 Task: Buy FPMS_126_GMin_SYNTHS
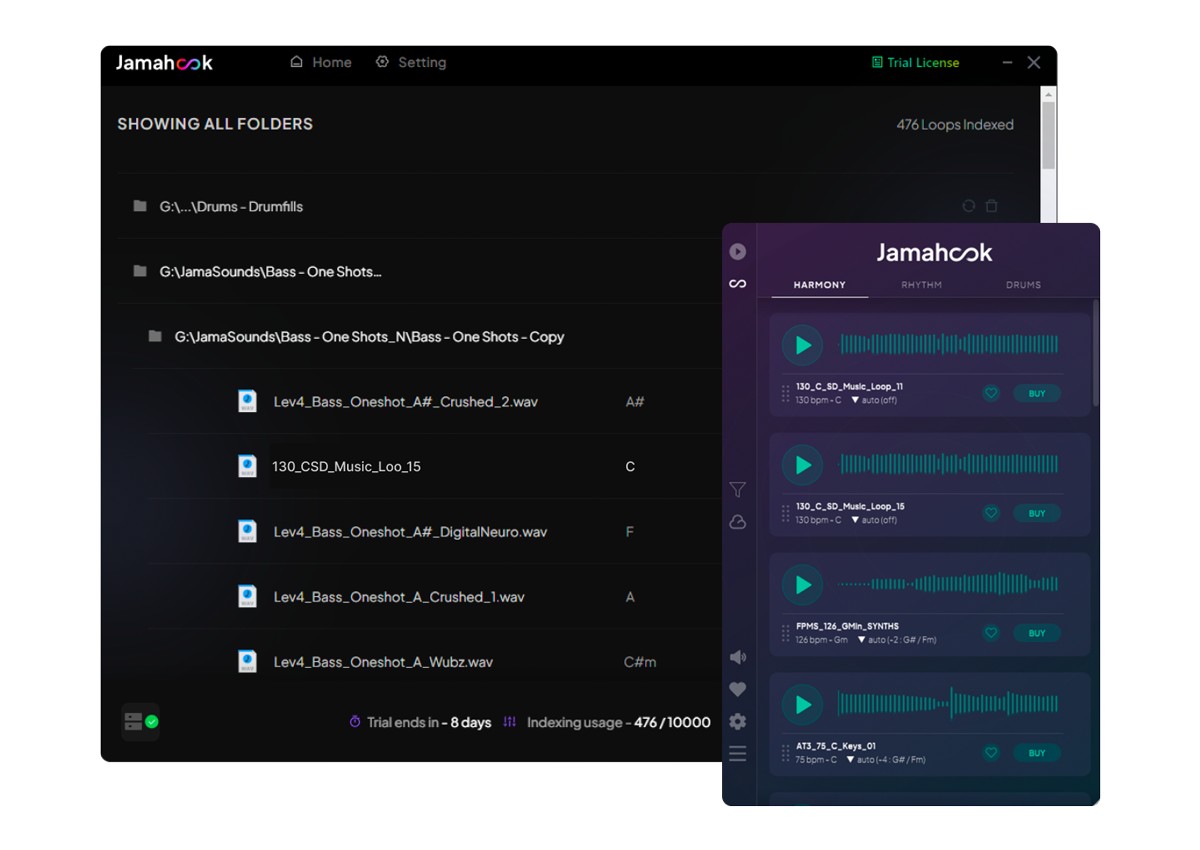click(x=1037, y=633)
